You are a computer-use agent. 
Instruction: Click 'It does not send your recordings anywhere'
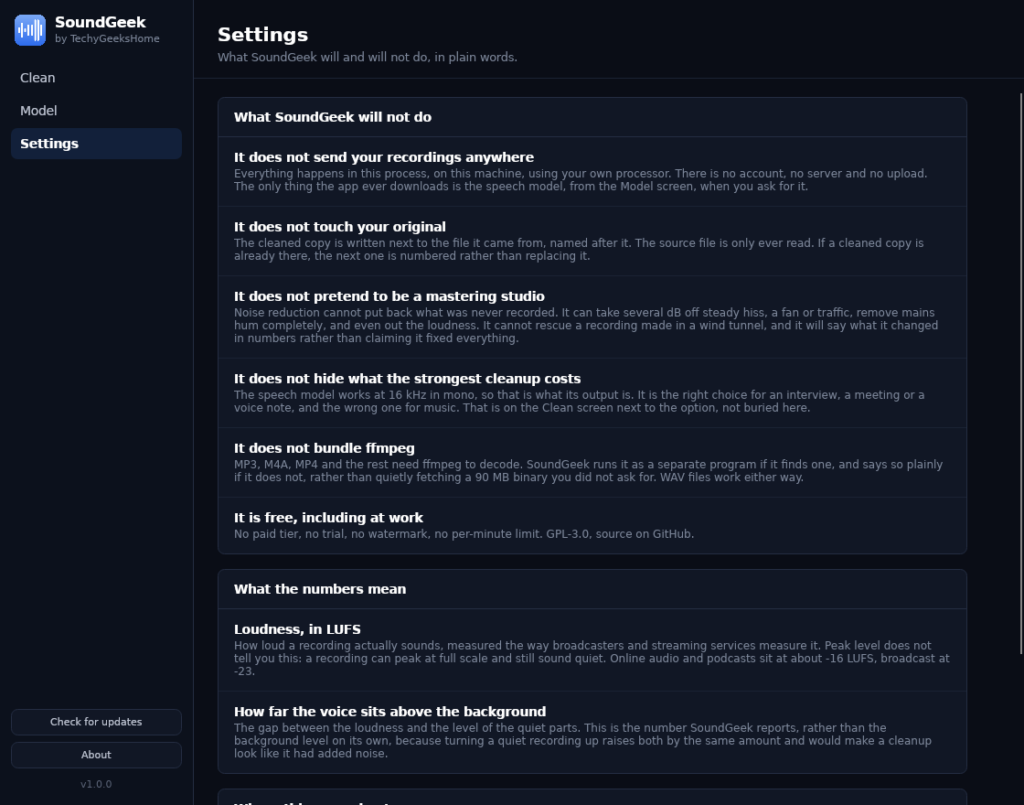[x=383, y=157]
